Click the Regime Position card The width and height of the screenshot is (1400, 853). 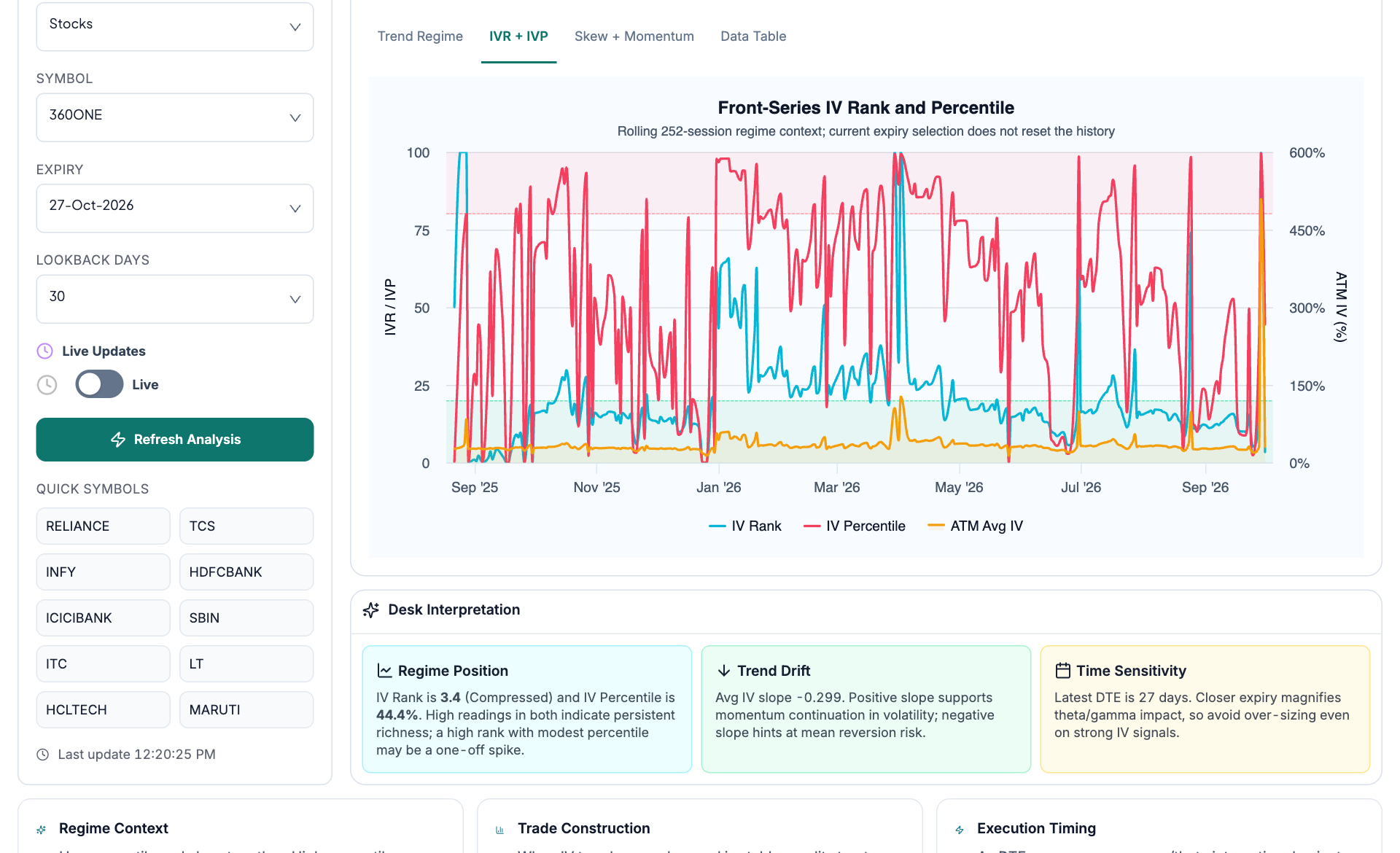coord(526,709)
